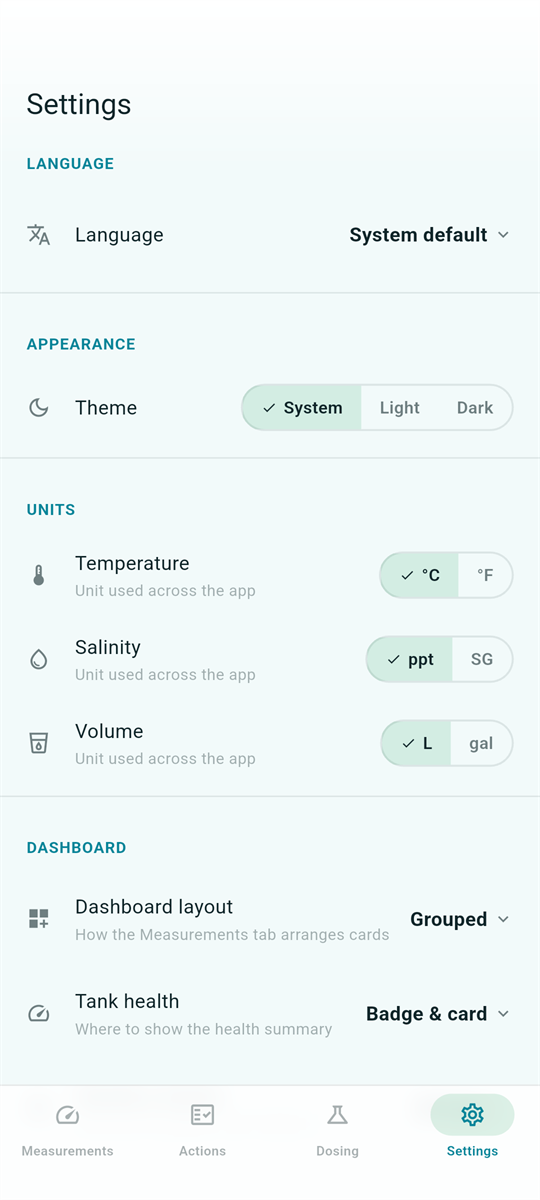Tap the thermometer Temperature icon

click(39, 576)
